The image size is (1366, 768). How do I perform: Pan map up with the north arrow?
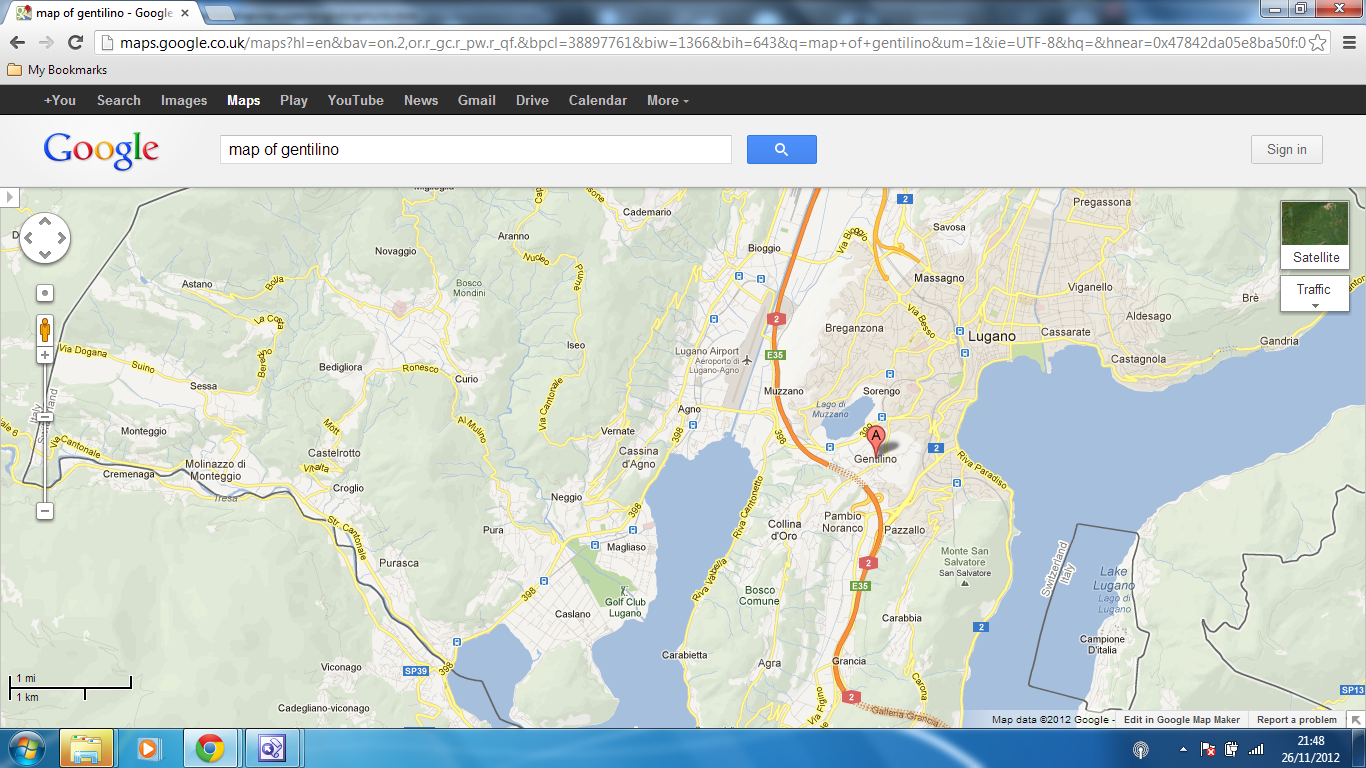45,222
